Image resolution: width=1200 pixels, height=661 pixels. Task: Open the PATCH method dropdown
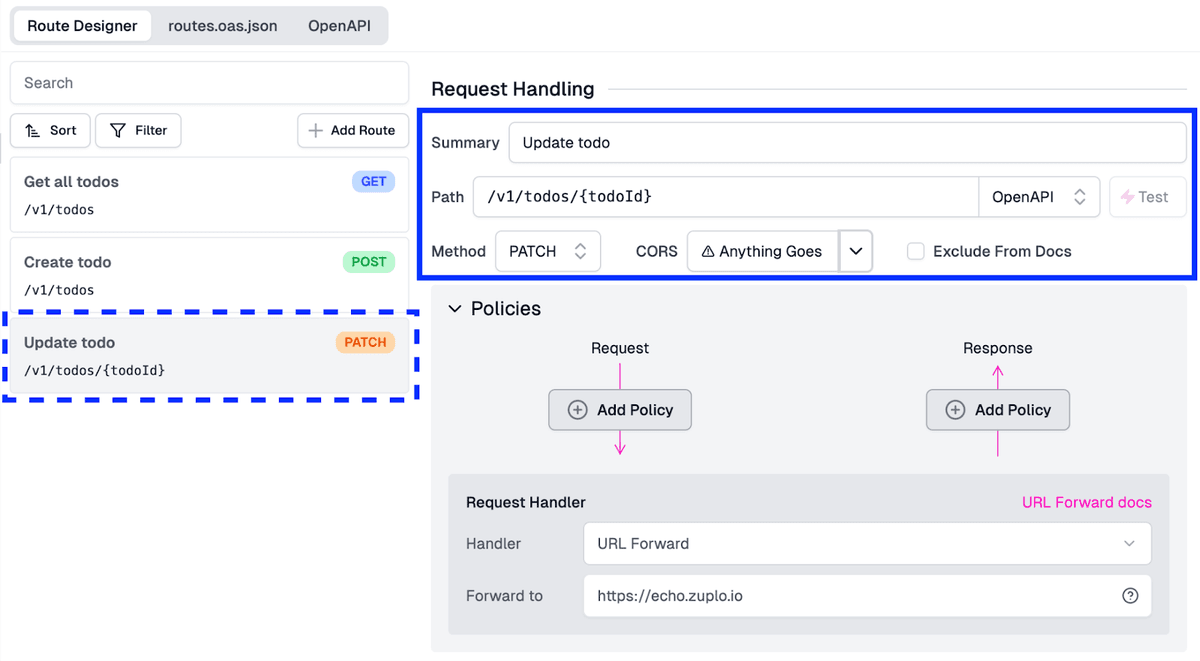pyautogui.click(x=548, y=251)
